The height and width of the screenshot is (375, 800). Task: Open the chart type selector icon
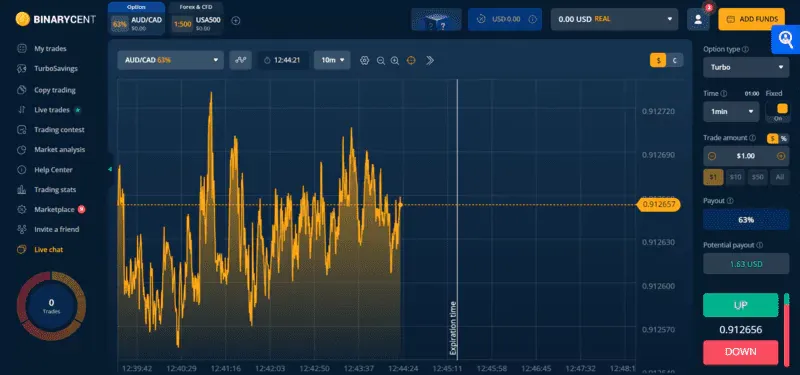(x=240, y=60)
